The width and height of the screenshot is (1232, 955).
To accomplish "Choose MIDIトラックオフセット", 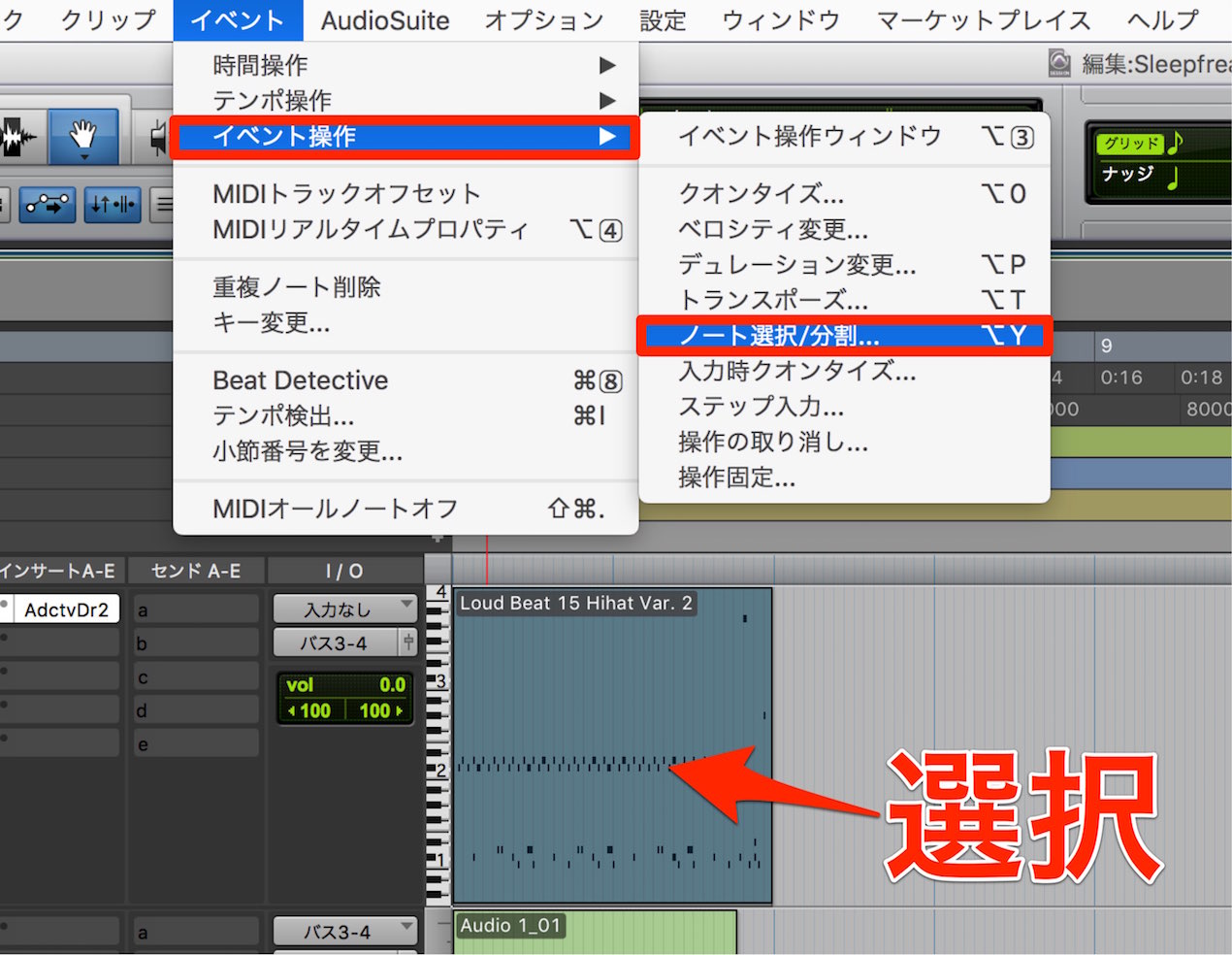I will pyautogui.click(x=405, y=194).
